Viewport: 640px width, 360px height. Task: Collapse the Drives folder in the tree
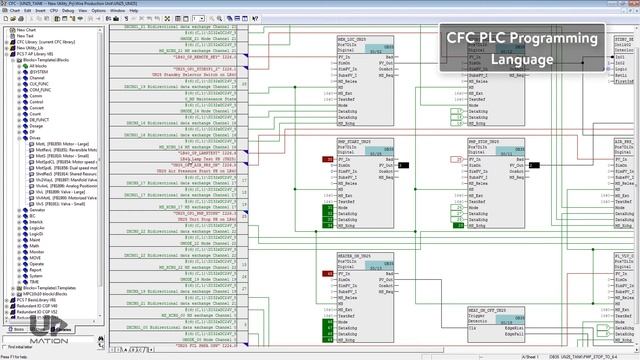point(19,138)
